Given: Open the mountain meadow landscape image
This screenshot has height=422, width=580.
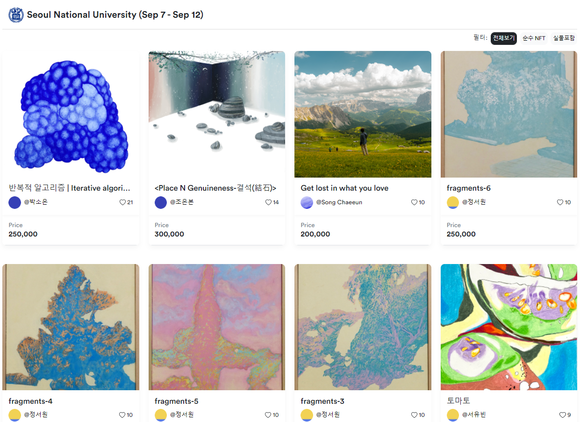Looking at the screenshot, I should (362, 114).
